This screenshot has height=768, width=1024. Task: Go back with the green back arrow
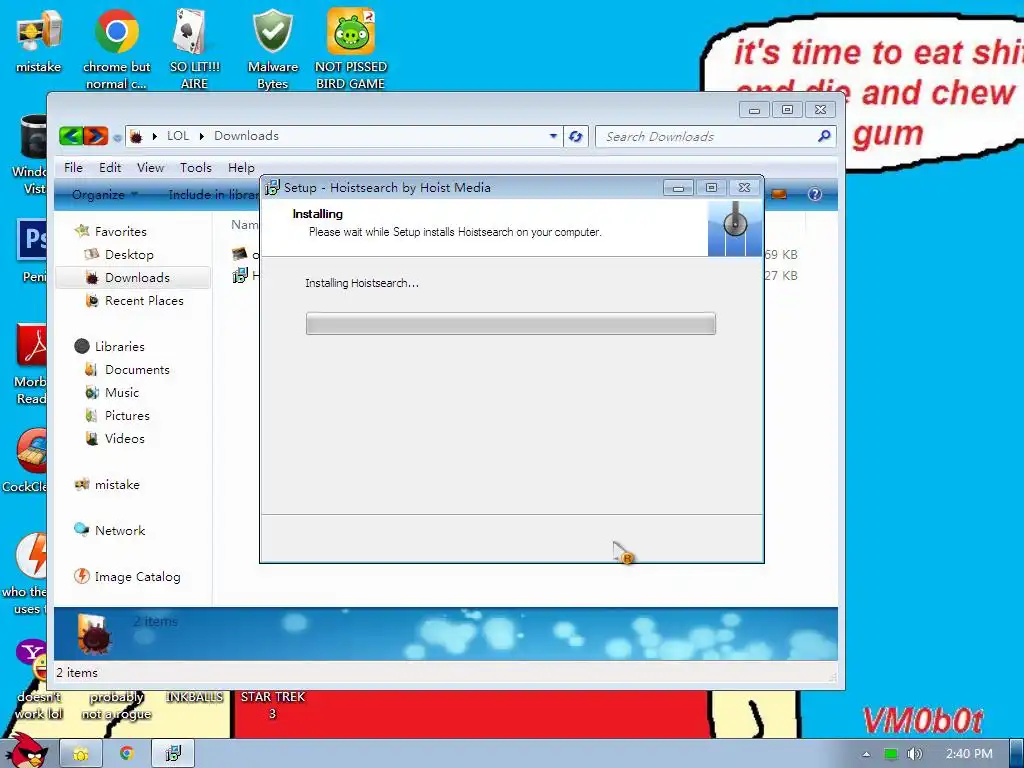tap(71, 136)
